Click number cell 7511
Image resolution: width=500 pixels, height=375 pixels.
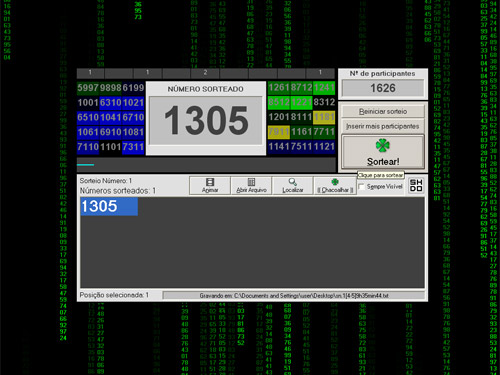301,146
